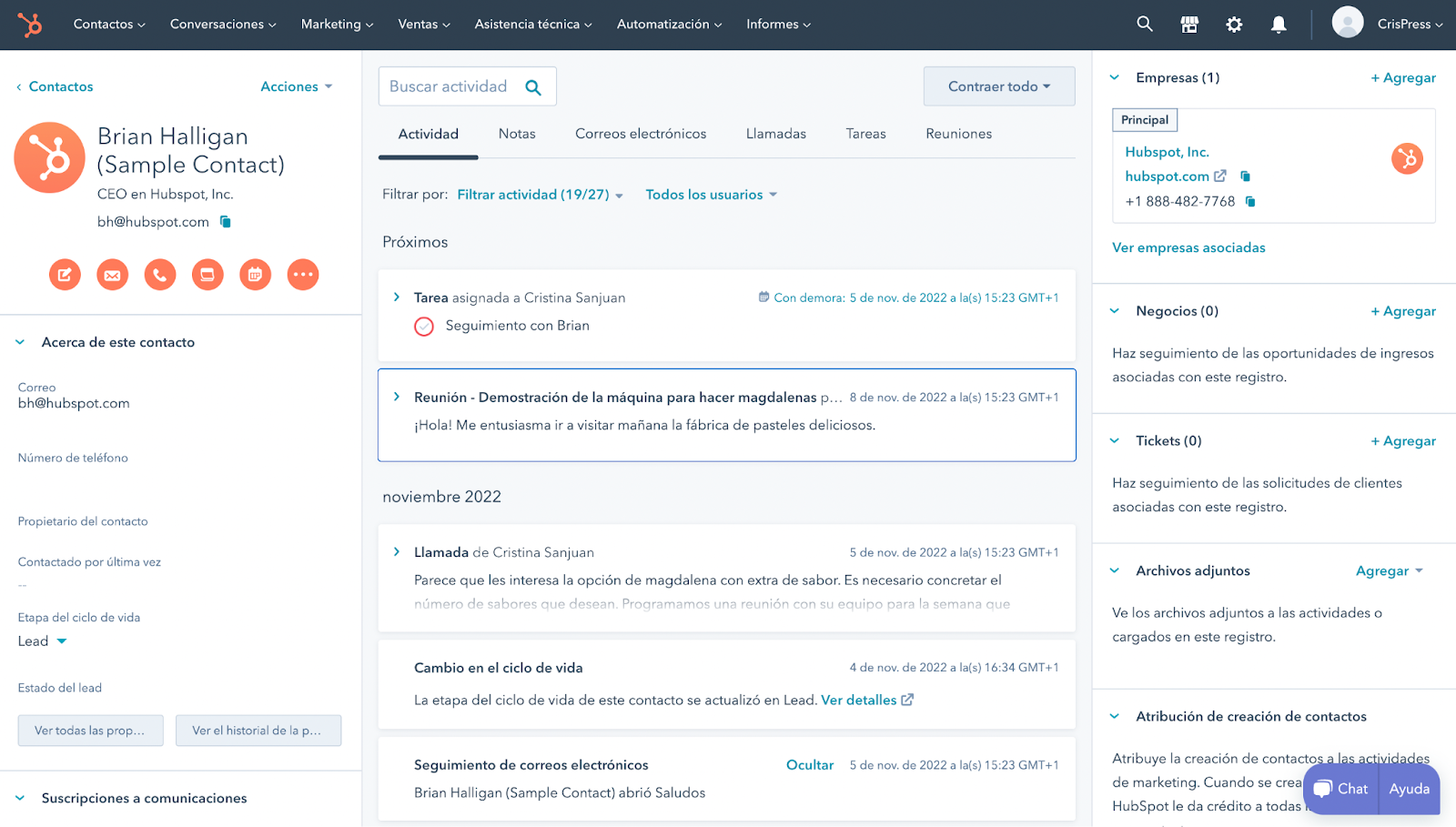Mark Seguimiento con Brian task complete

pyautogui.click(x=424, y=326)
